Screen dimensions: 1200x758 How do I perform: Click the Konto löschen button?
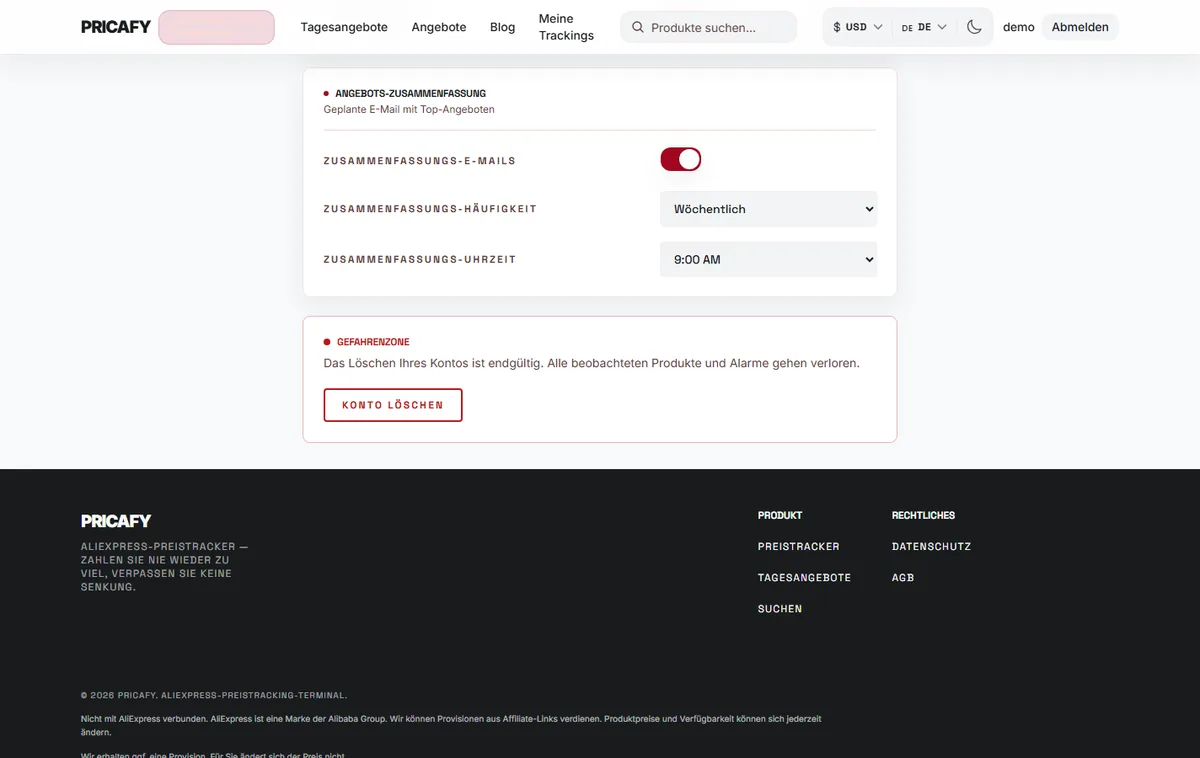393,405
